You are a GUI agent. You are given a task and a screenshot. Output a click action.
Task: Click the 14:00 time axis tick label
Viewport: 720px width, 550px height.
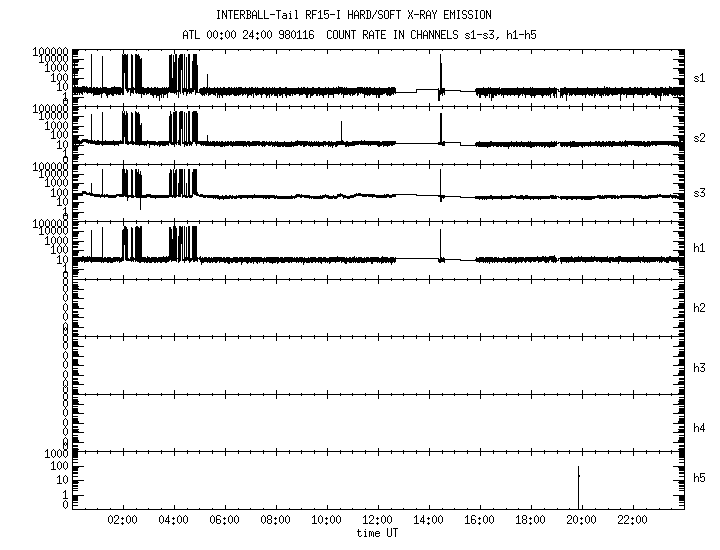click(429, 521)
